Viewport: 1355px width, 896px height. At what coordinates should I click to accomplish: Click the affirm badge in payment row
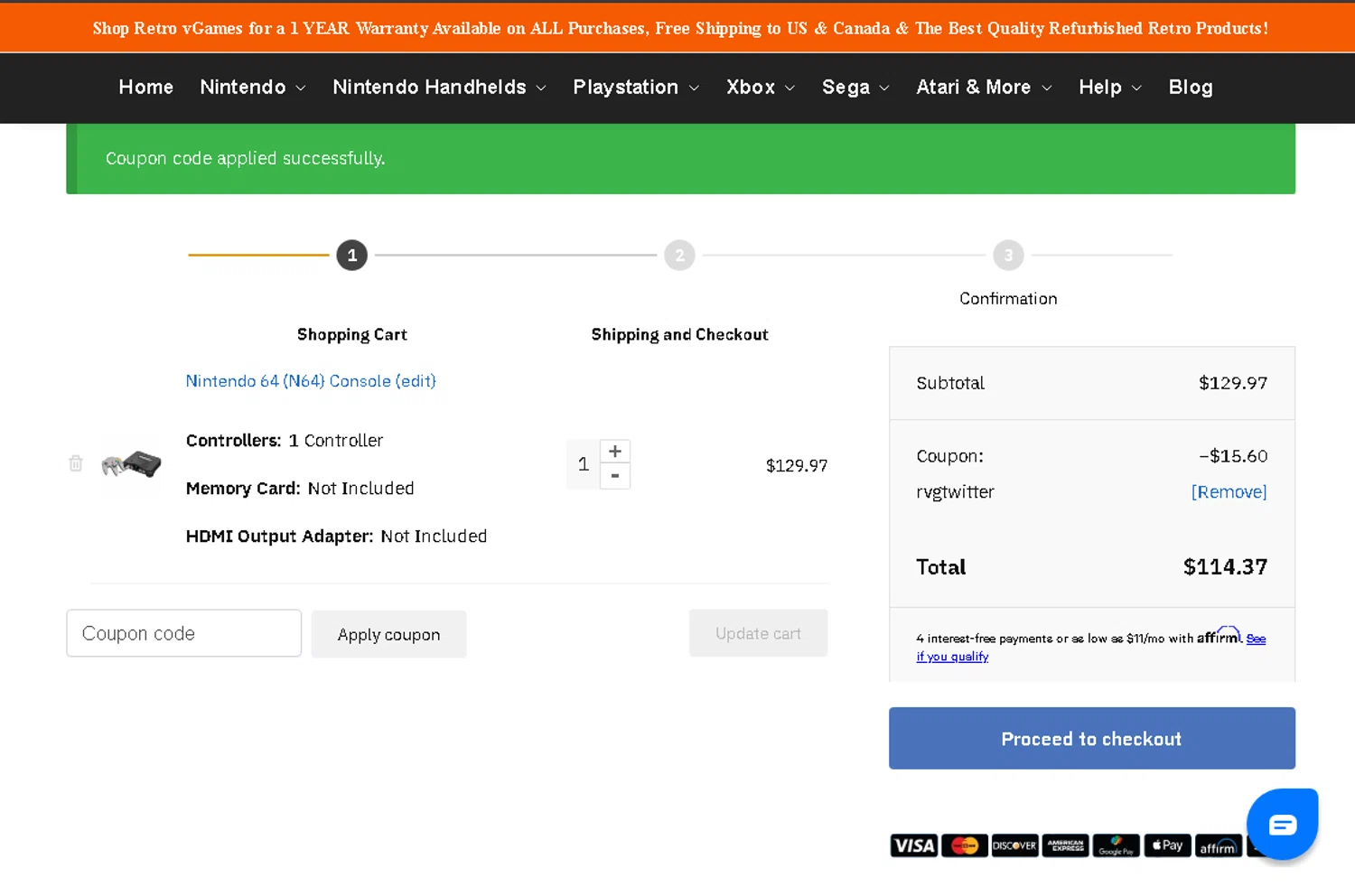1218,845
